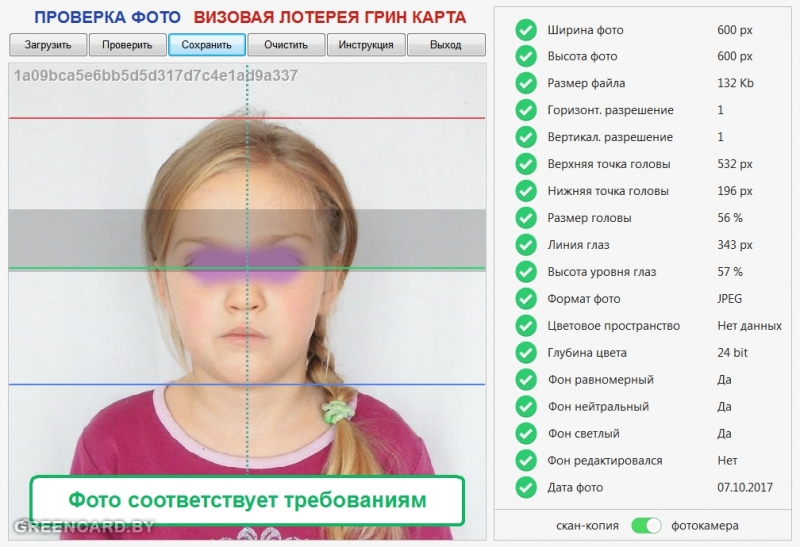Click the Выход (exit) button

[x=446, y=45]
